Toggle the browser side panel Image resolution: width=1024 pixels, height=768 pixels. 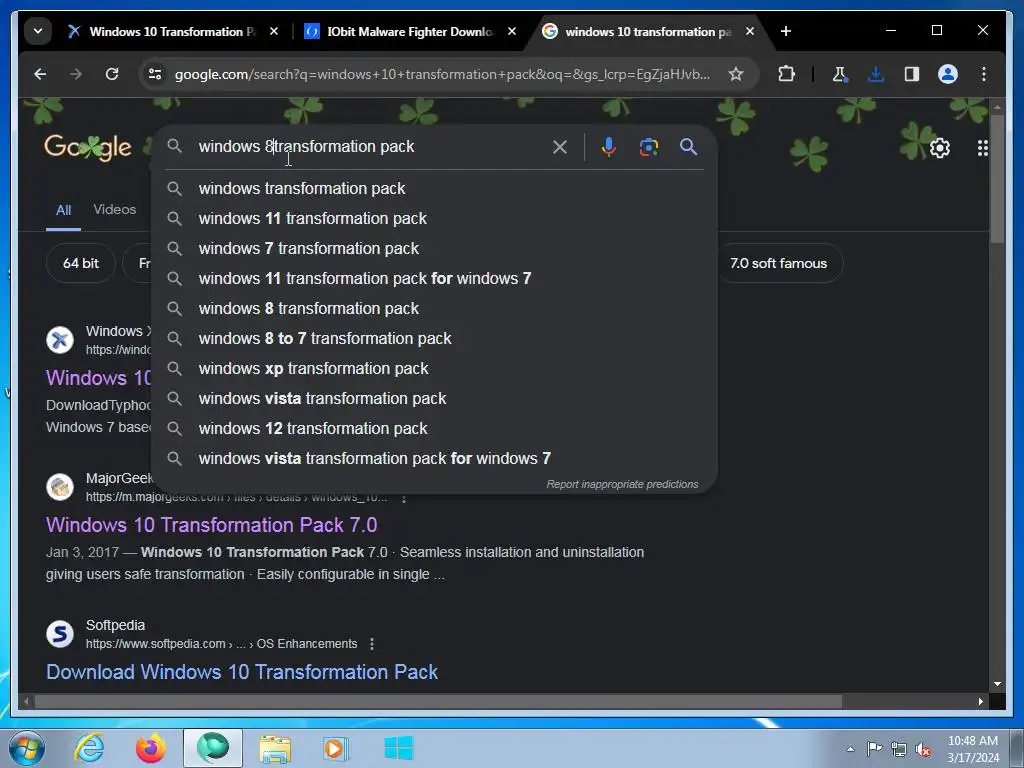coord(912,74)
